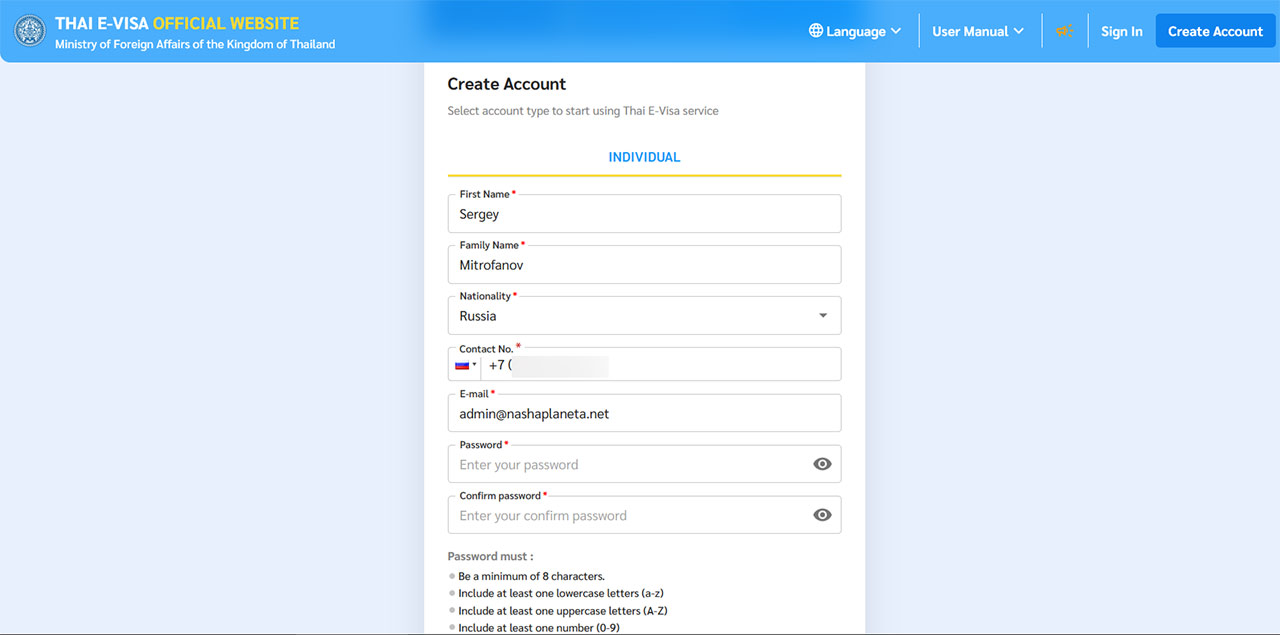Click the THAI E-VISA OFFICIAL WEBSITE title
The image size is (1280, 635).
(x=177, y=23)
